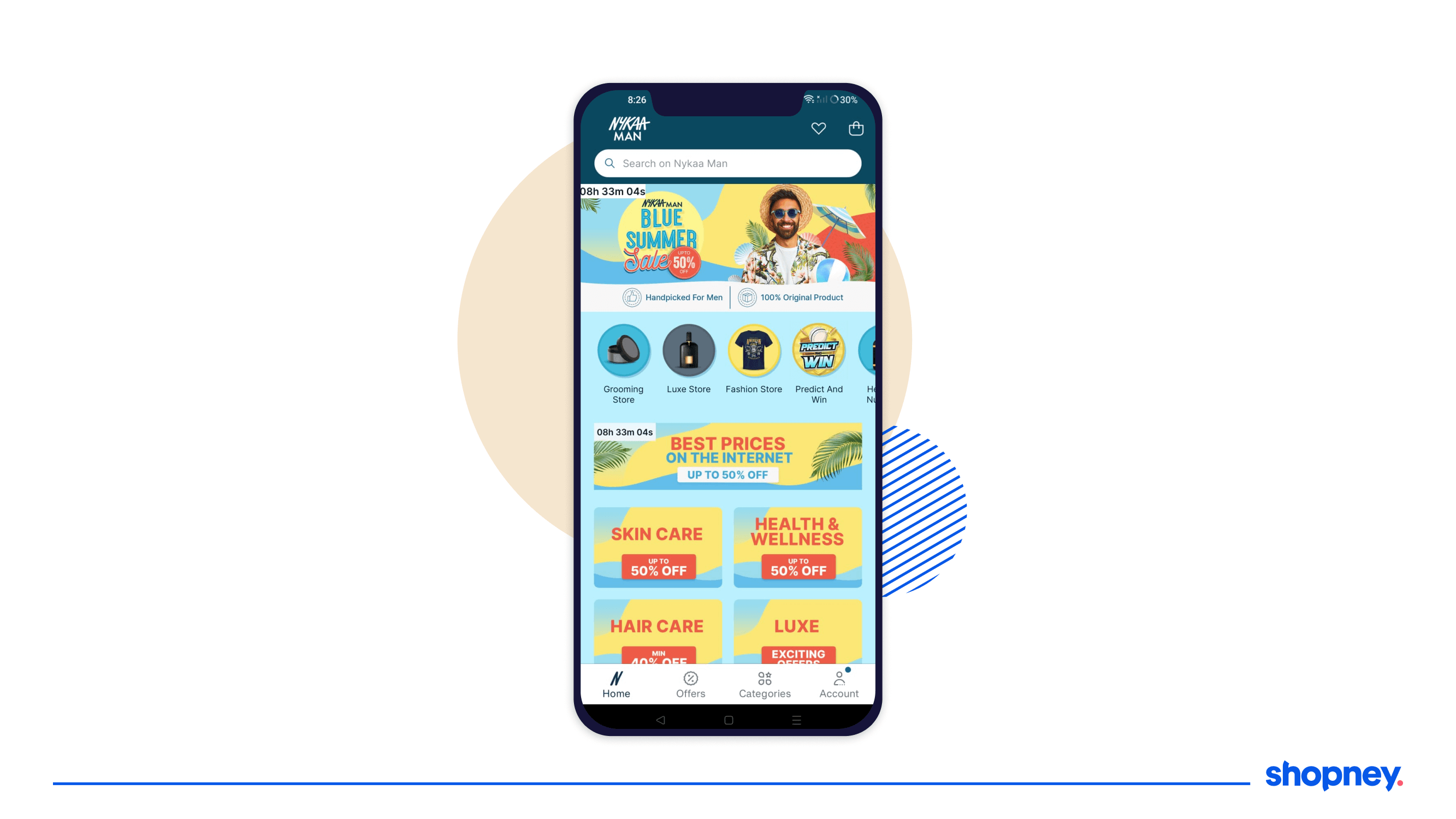1456x819 pixels.
Task: Select the Home tab
Action: 617,685
